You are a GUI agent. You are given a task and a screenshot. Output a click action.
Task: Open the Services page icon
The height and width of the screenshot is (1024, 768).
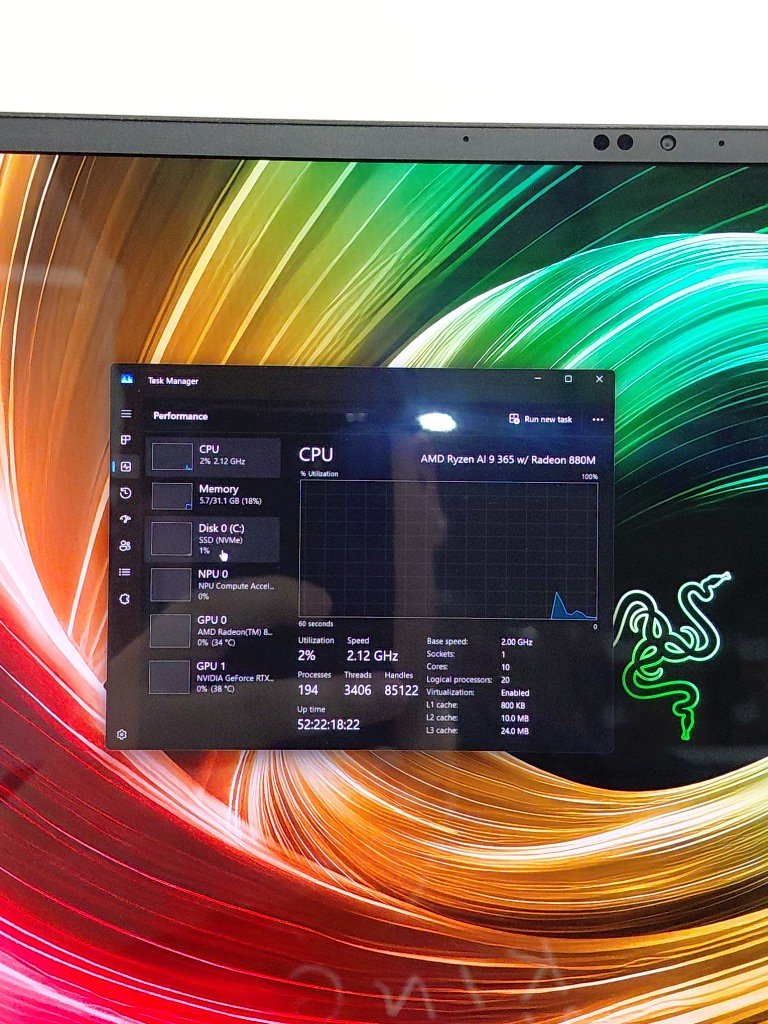tap(125, 599)
